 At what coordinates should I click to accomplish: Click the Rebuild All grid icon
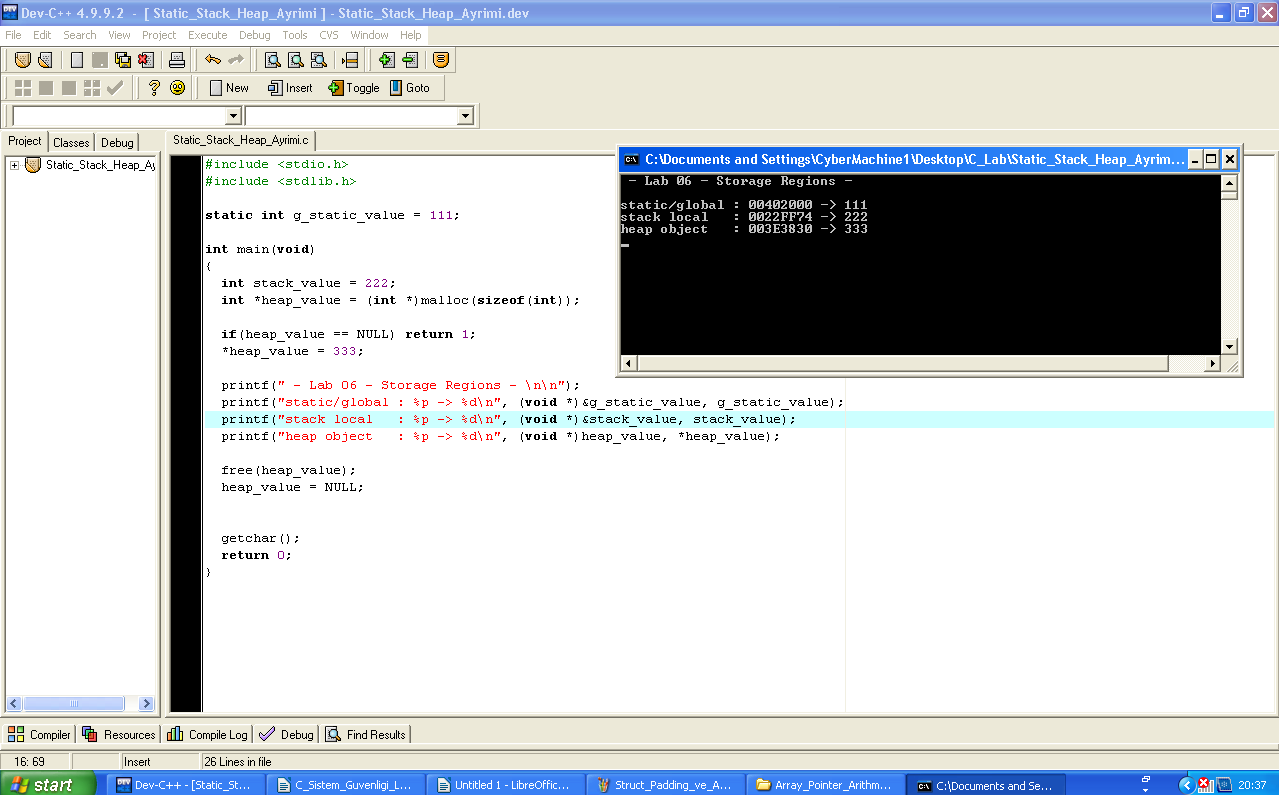coord(92,88)
